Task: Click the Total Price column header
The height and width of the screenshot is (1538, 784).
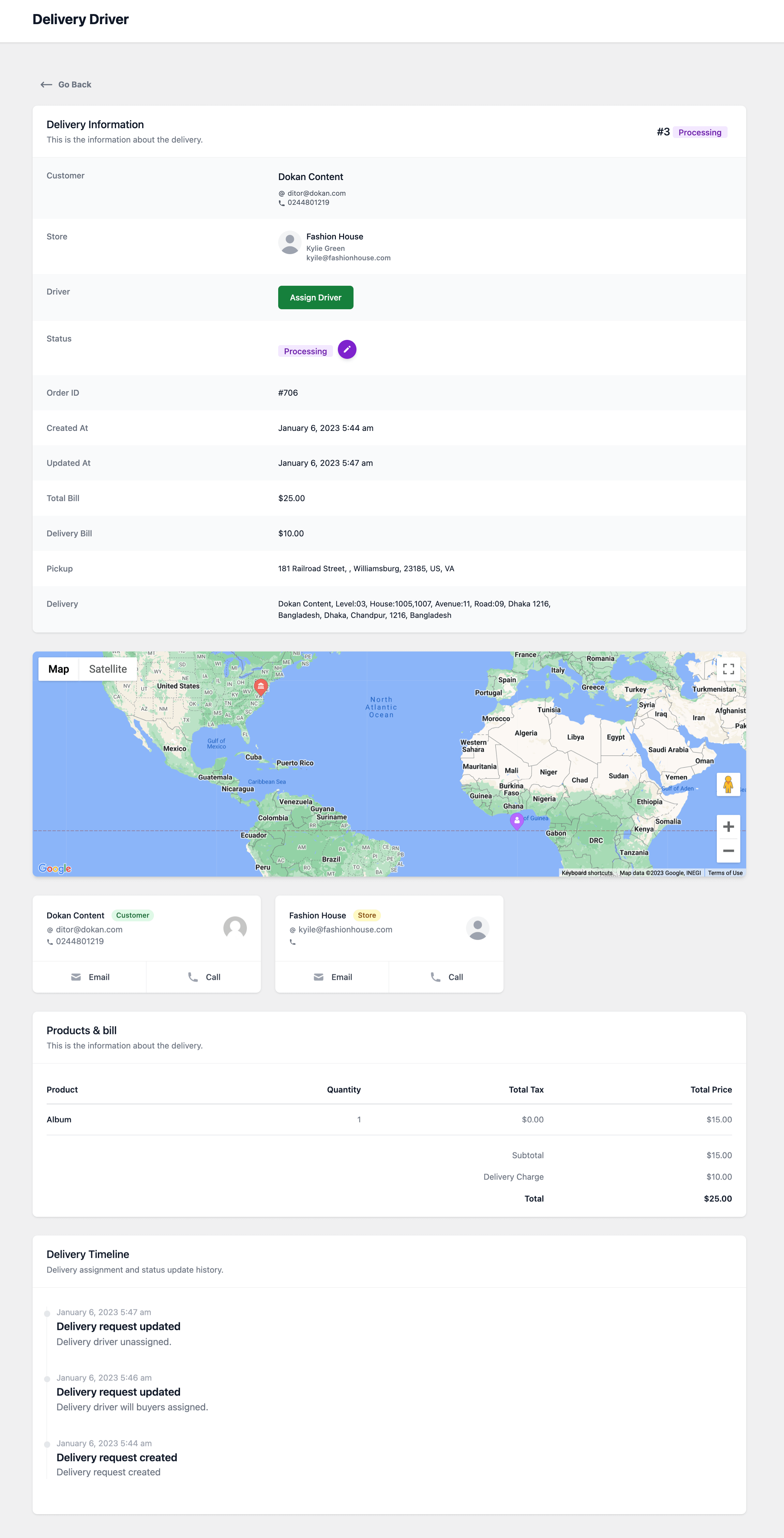Action: 711,1089
